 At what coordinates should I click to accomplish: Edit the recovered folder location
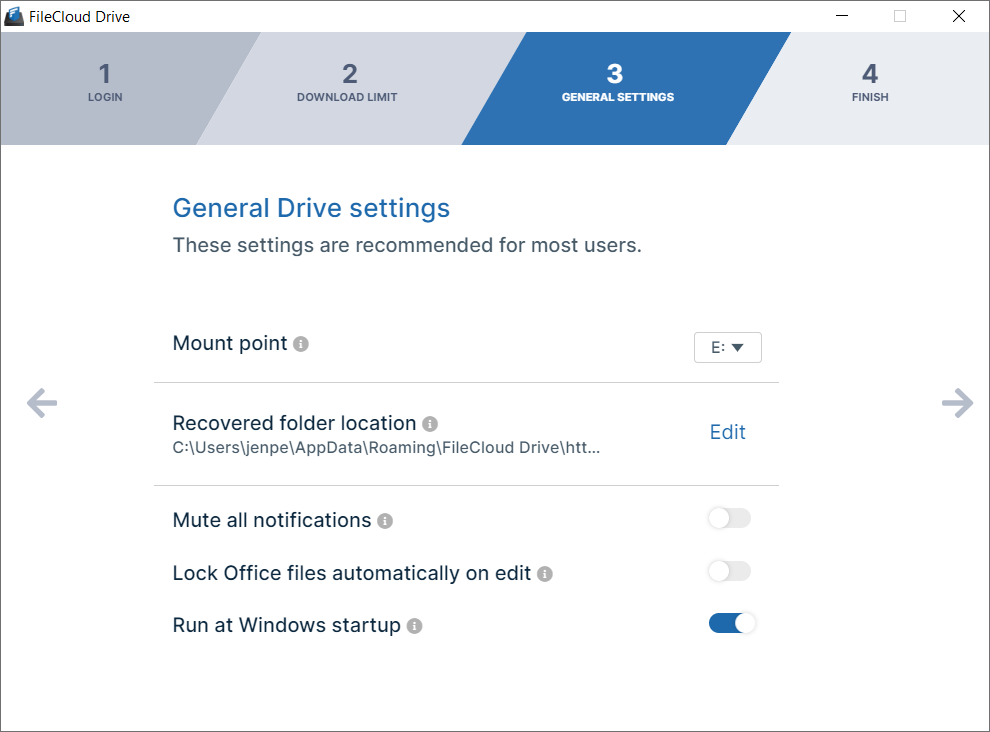coord(727,432)
